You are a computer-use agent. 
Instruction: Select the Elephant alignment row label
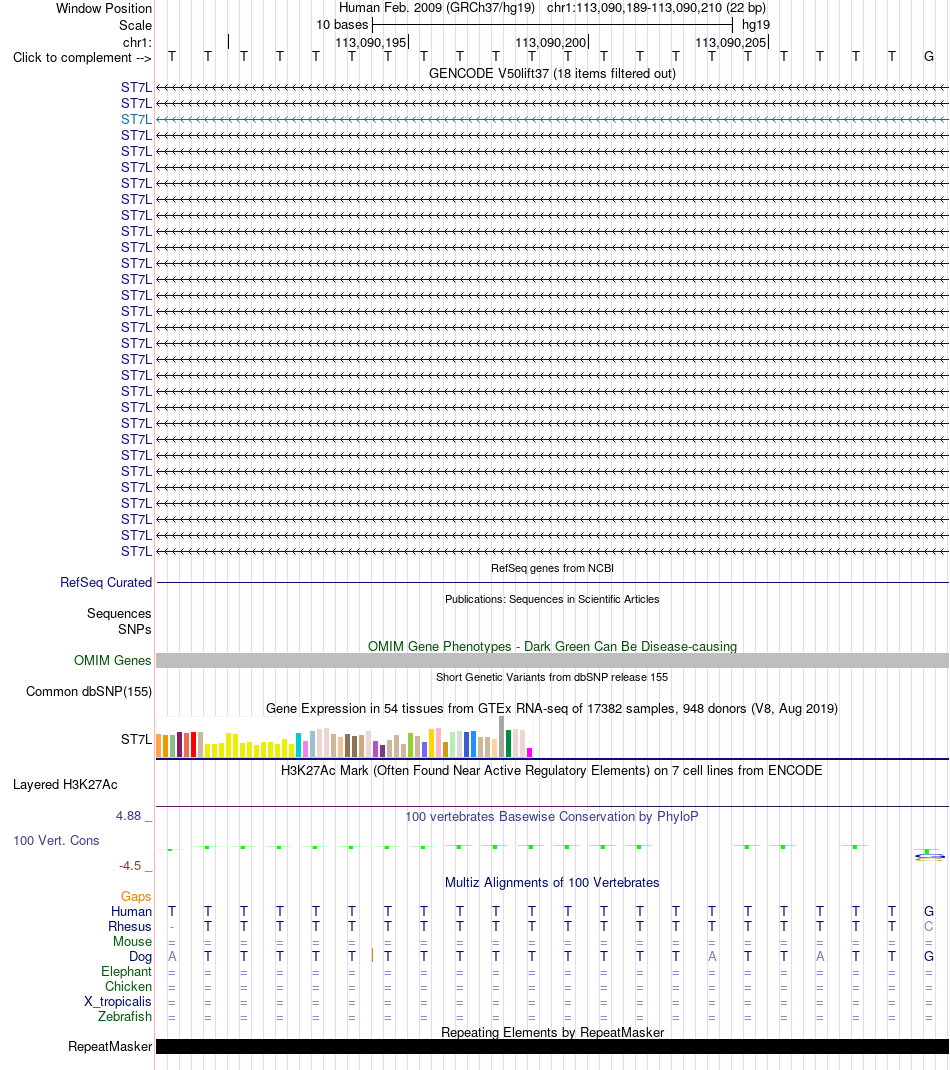click(126, 972)
